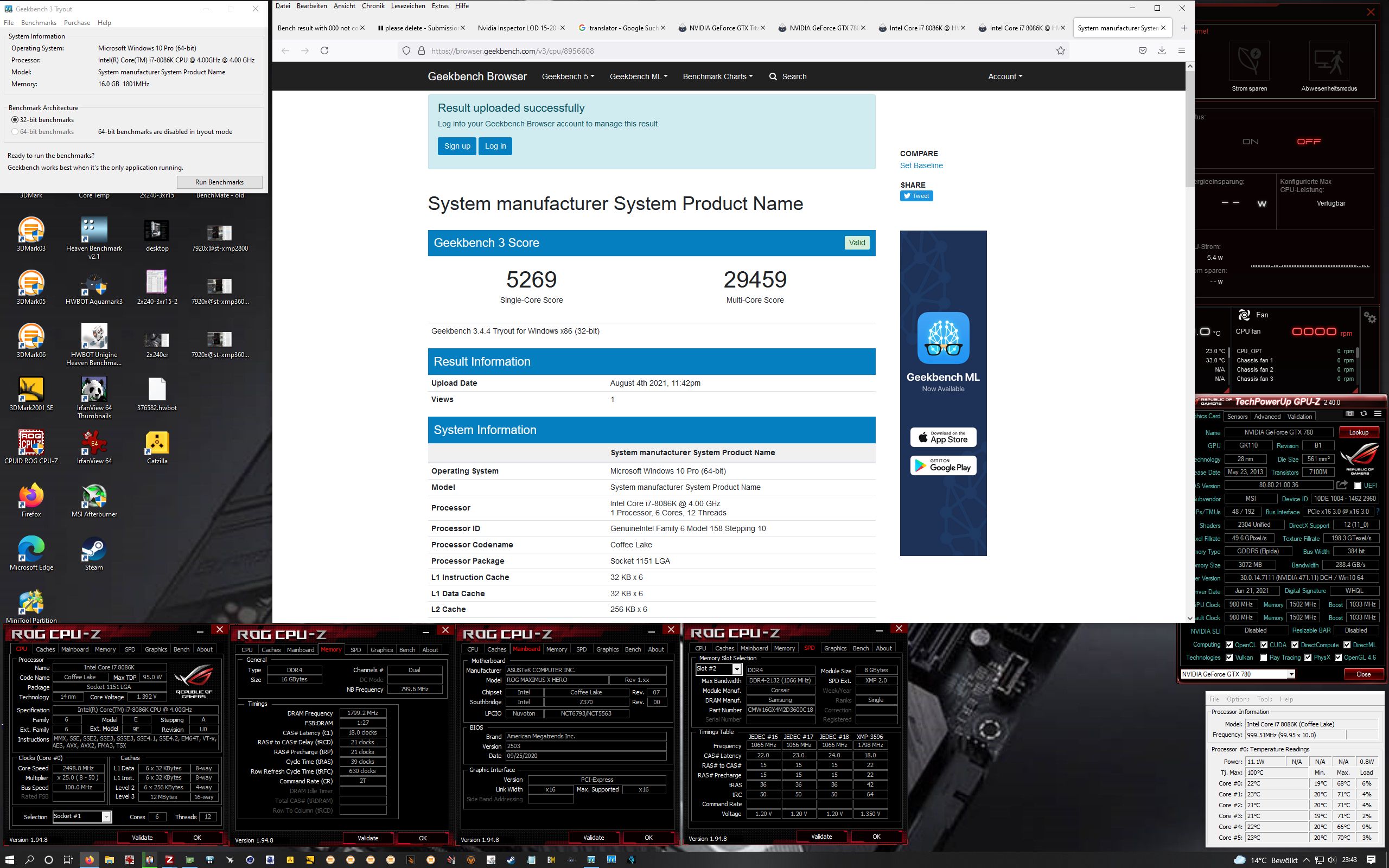Screen dimensions: 1389x868
Task: Open the Firefox hamburger application menu
Action: pyautogui.click(x=1181, y=50)
